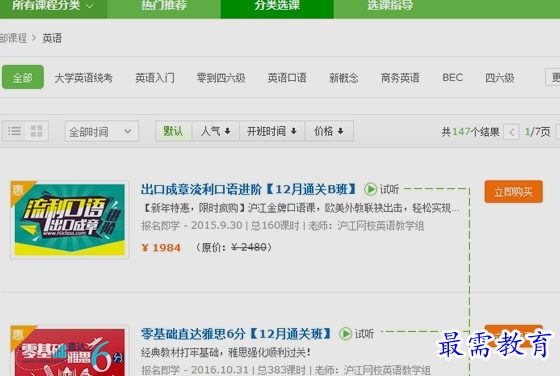The width and height of the screenshot is (560, 376).
Task: Click 试听 text beside 雅思6分 course
Action: pos(364,334)
